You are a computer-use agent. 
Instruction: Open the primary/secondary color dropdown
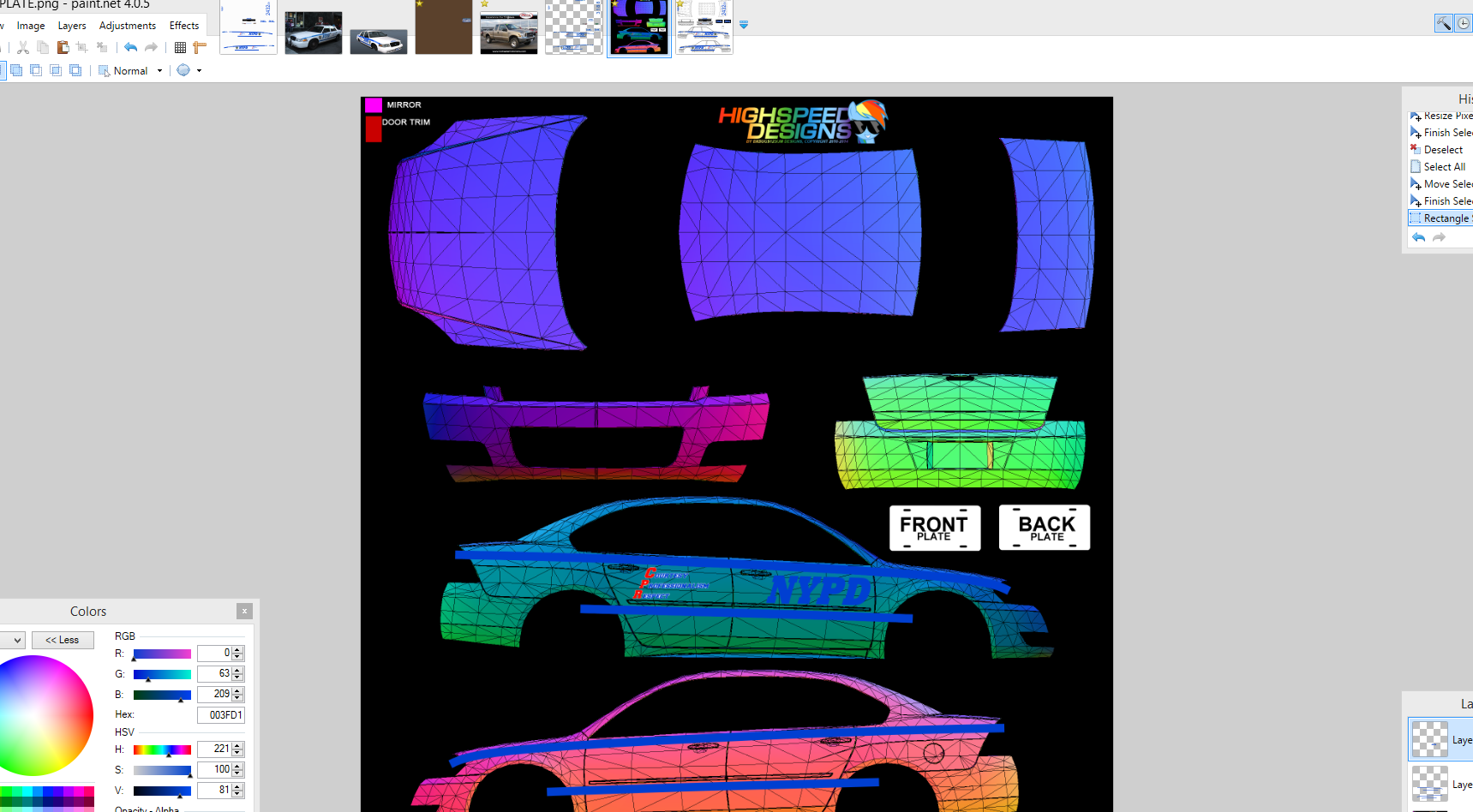pos(12,640)
